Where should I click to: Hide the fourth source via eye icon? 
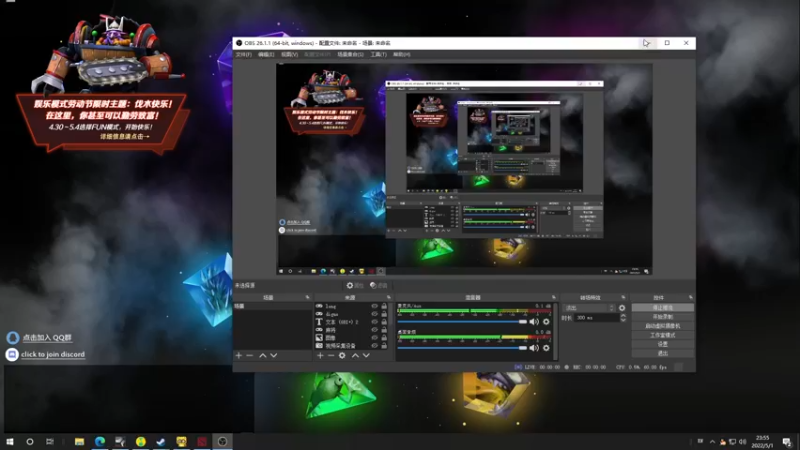[374, 330]
